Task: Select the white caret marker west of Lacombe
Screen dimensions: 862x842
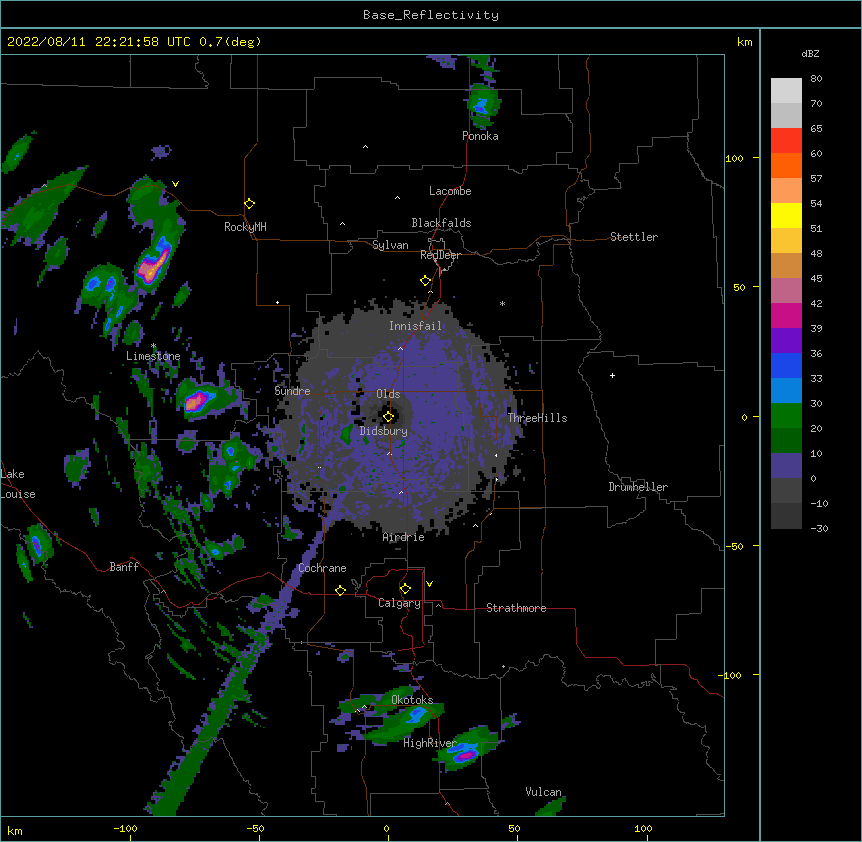Action: click(397, 198)
